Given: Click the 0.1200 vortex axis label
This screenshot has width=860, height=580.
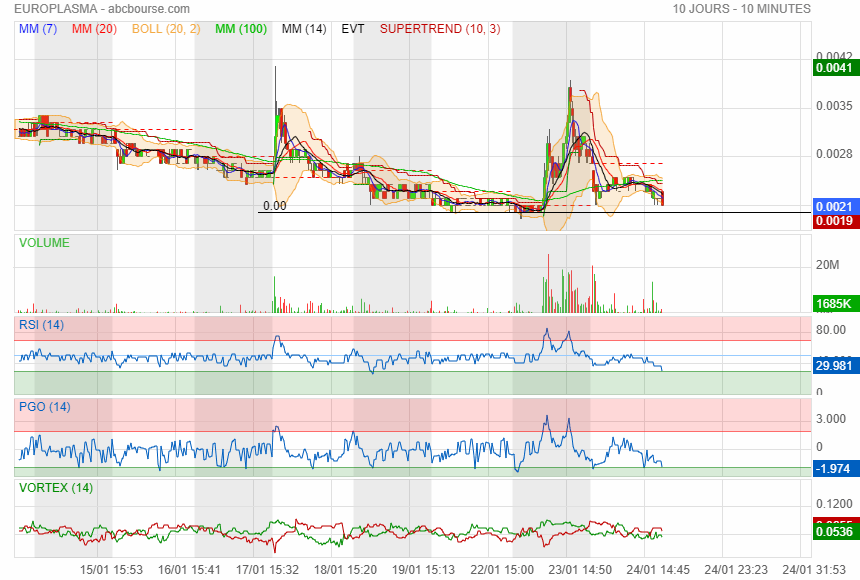Looking at the screenshot, I should pos(834,504).
